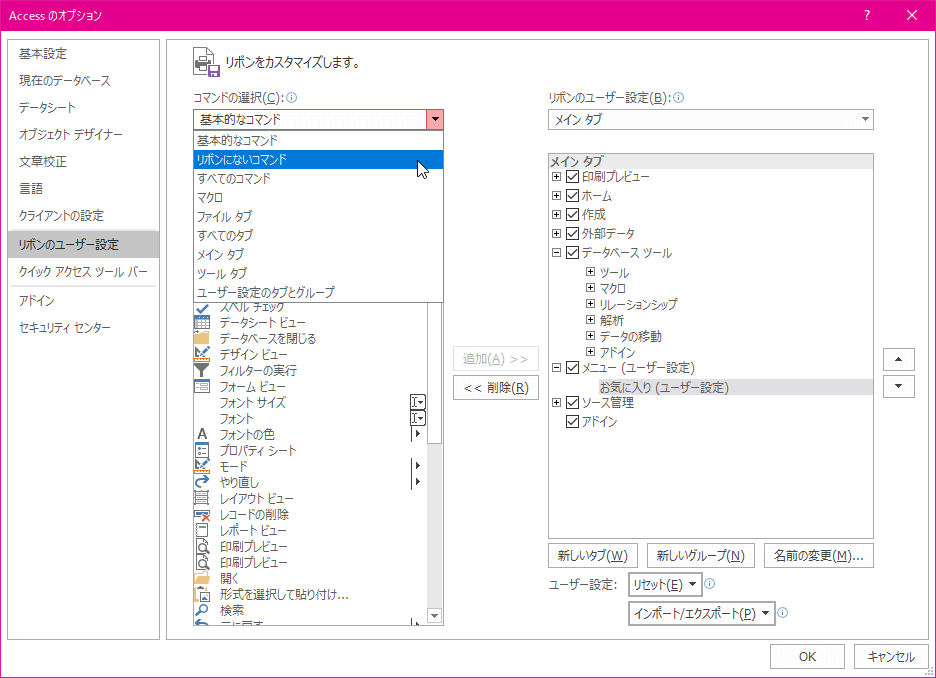Select the 解析 group row
Screen dimensions: 936x678
(x=612, y=320)
